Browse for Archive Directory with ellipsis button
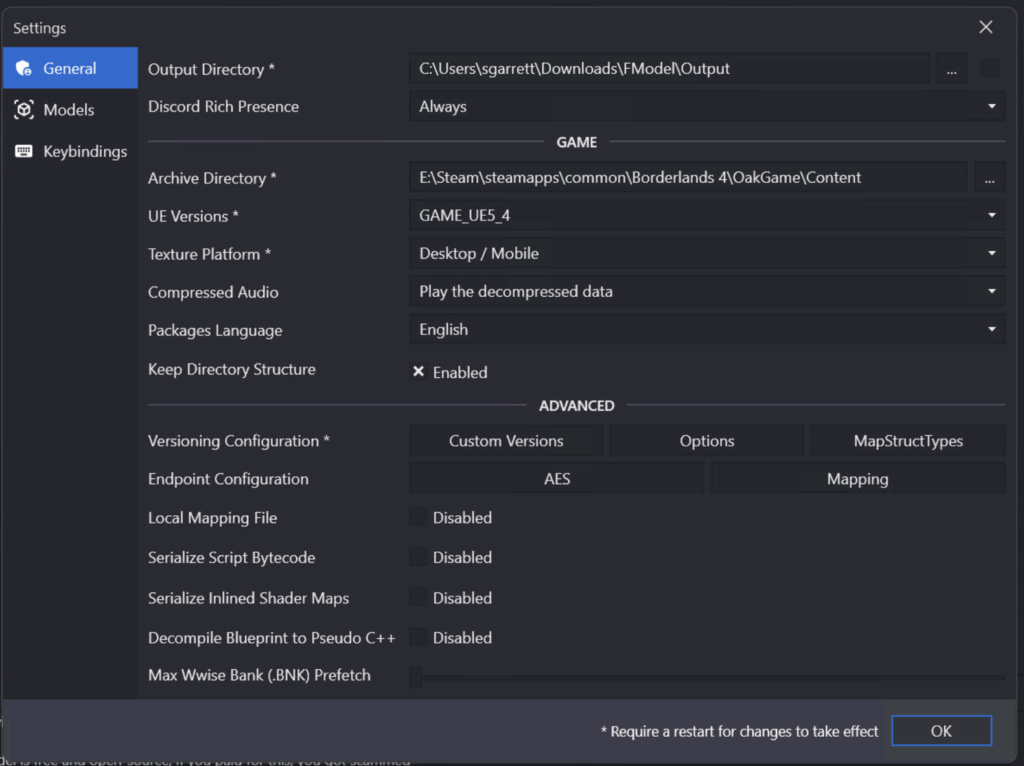This screenshot has width=1024, height=766. (x=988, y=178)
